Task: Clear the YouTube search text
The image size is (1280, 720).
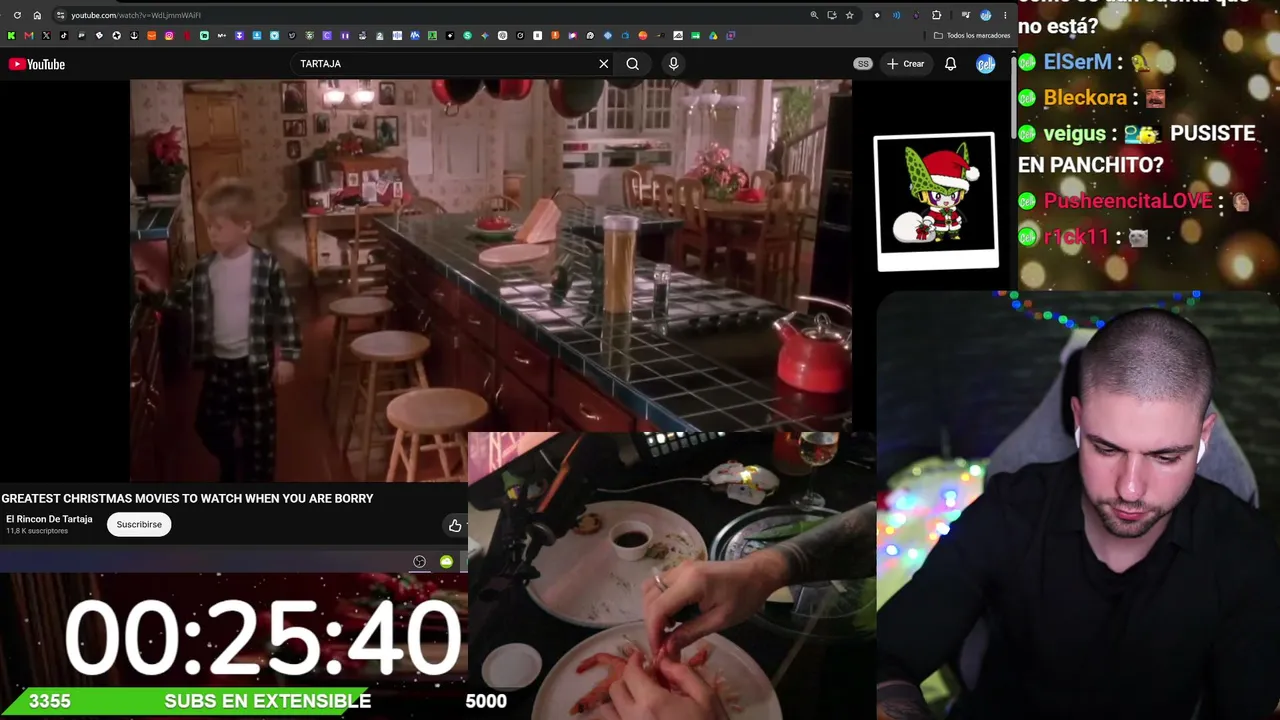Action: tap(604, 64)
